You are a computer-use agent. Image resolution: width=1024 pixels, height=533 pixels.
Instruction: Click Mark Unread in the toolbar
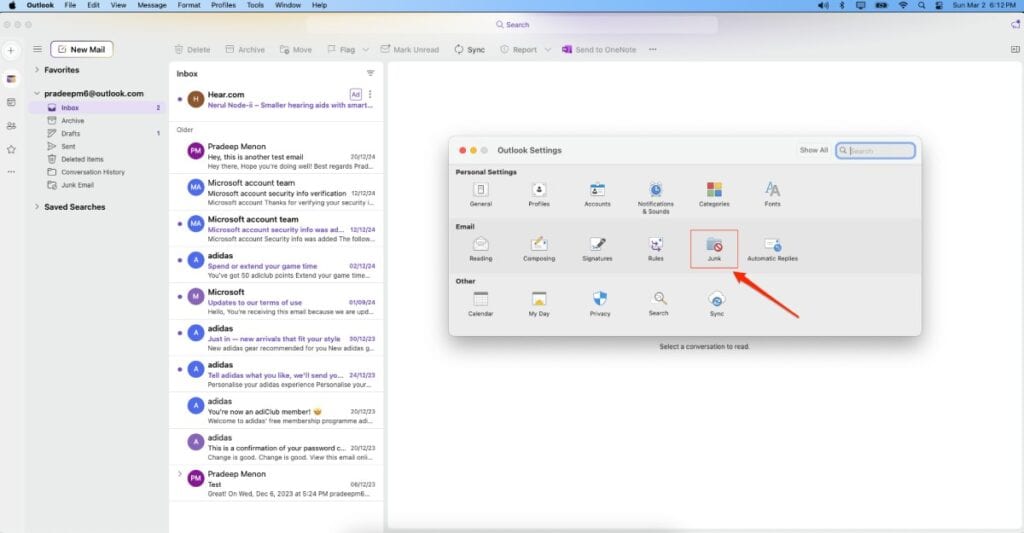tap(410, 50)
